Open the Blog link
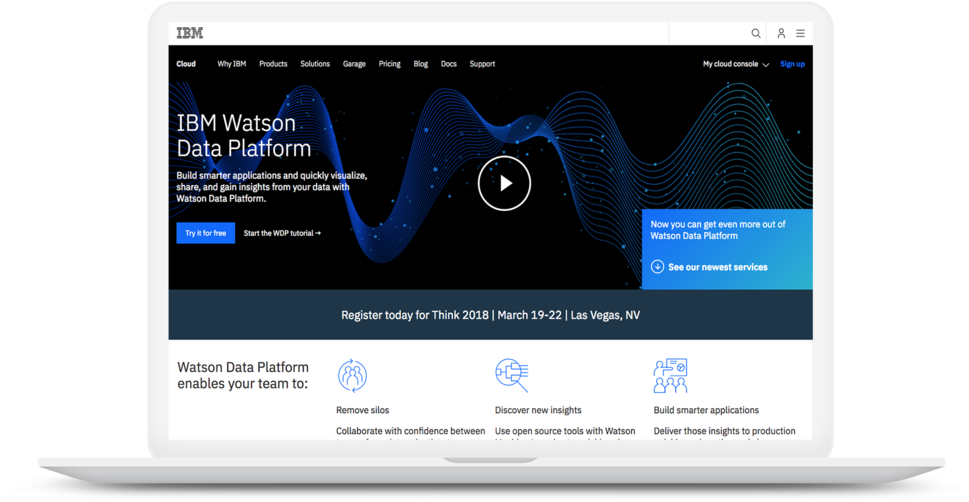Screen dimensions: 969x502 click(421, 64)
